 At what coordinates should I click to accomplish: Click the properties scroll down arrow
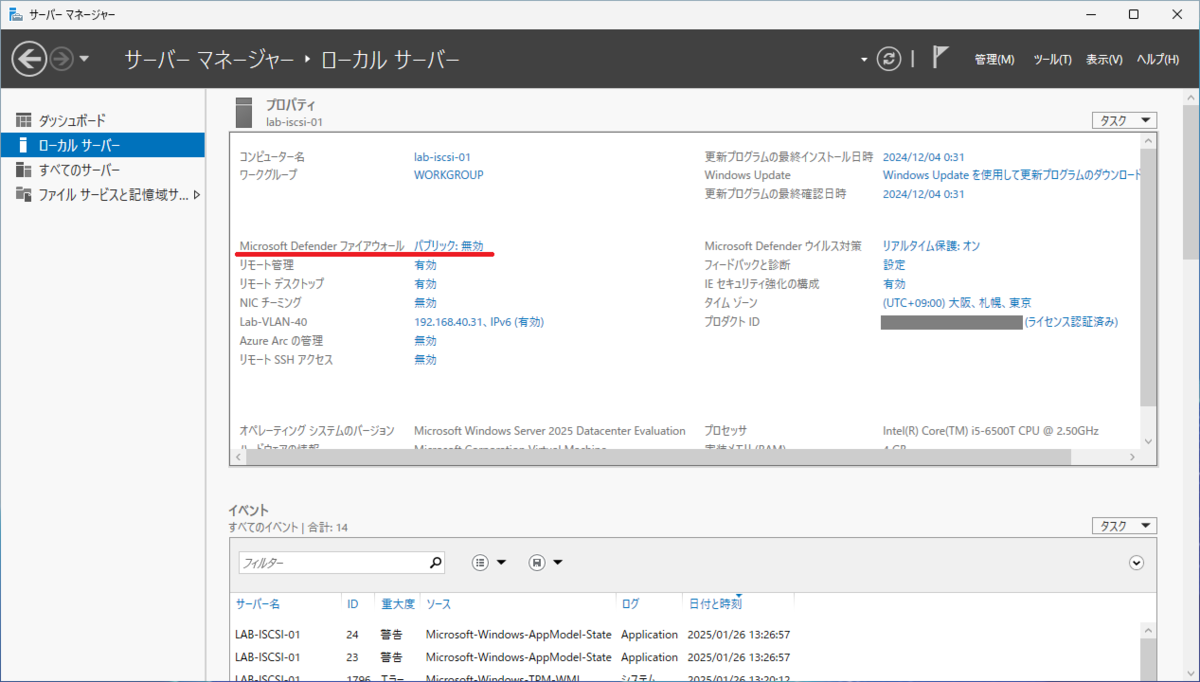1148,441
